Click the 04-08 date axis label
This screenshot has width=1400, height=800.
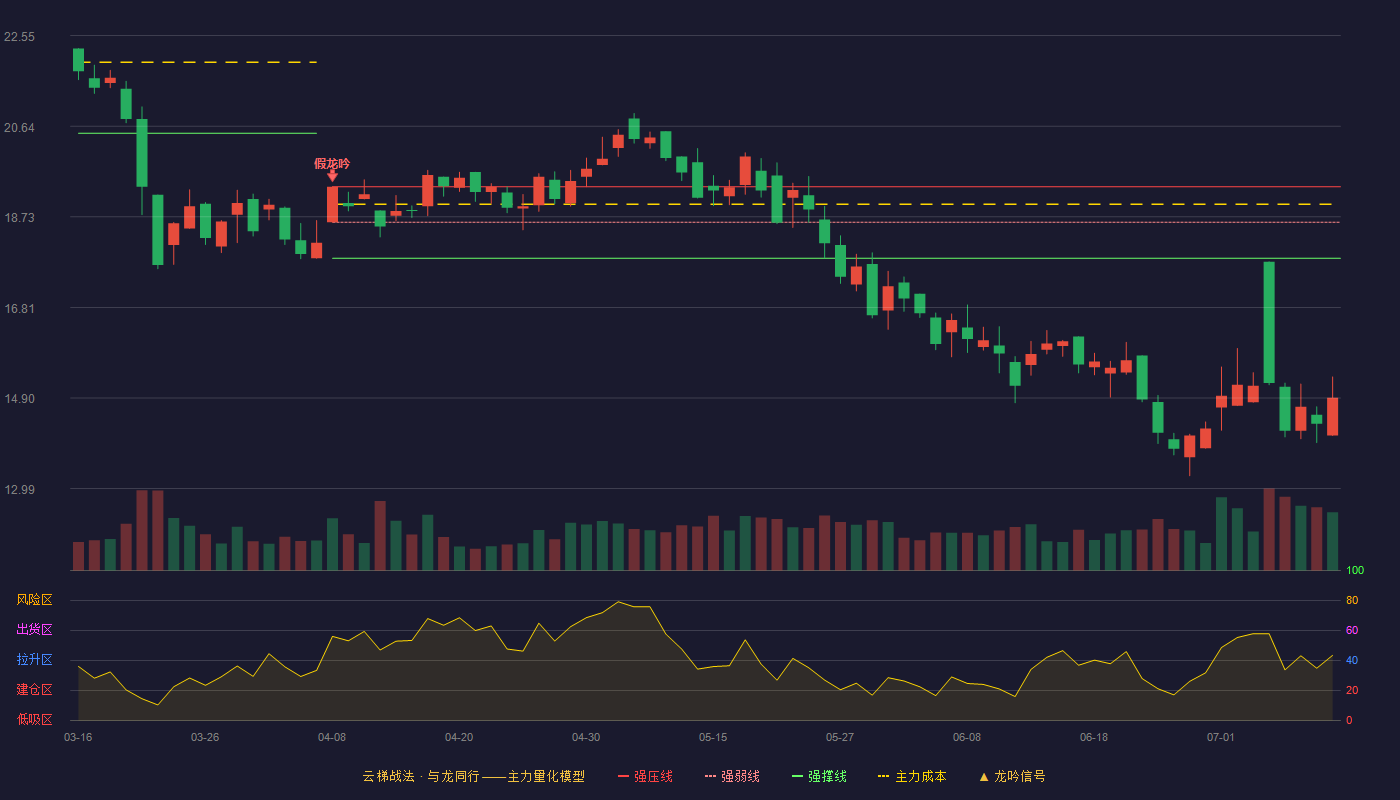tap(332, 737)
